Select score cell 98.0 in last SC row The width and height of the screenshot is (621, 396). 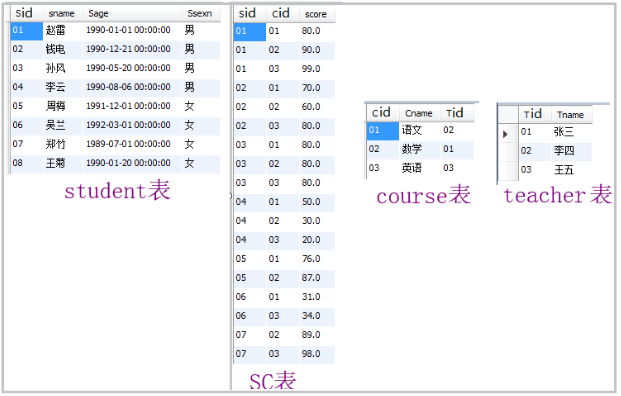[317, 354]
